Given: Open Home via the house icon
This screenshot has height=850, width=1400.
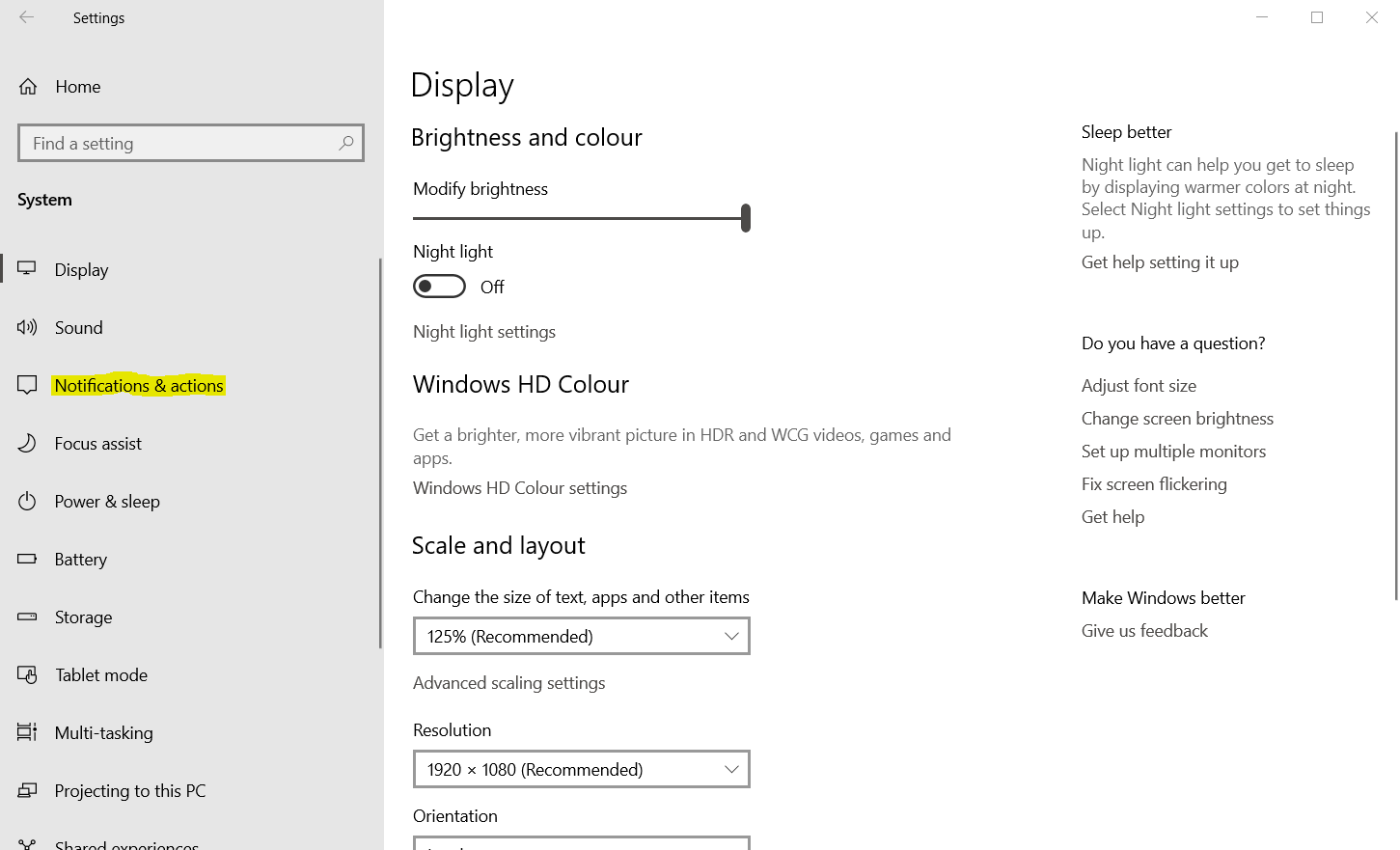Looking at the screenshot, I should 28,87.
